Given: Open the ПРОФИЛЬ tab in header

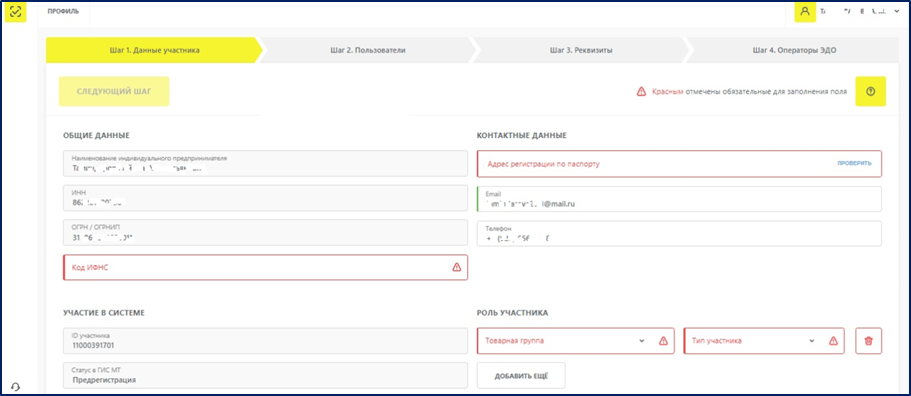Looking at the screenshot, I should tap(63, 12).
